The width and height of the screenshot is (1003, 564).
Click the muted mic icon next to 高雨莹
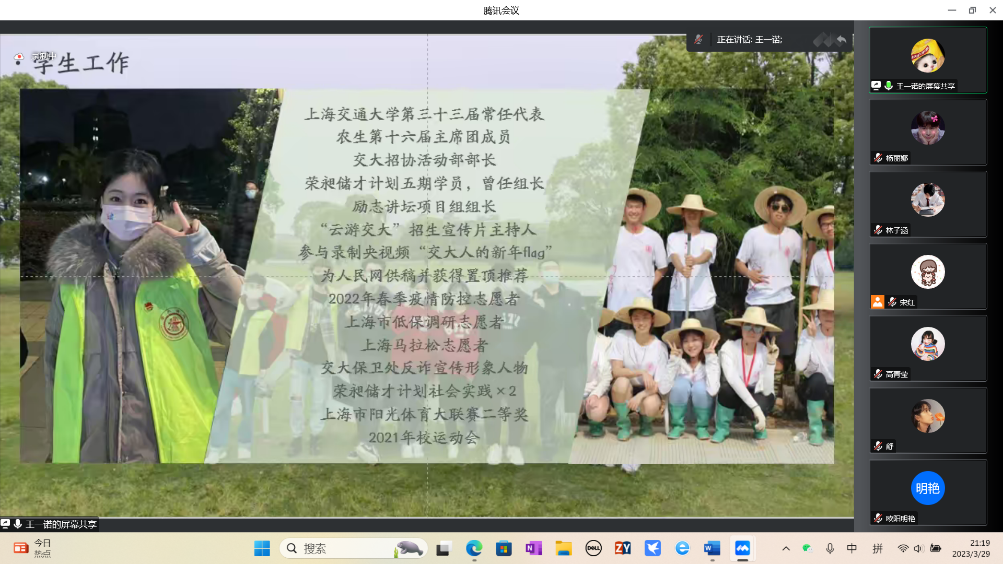[x=878, y=374]
